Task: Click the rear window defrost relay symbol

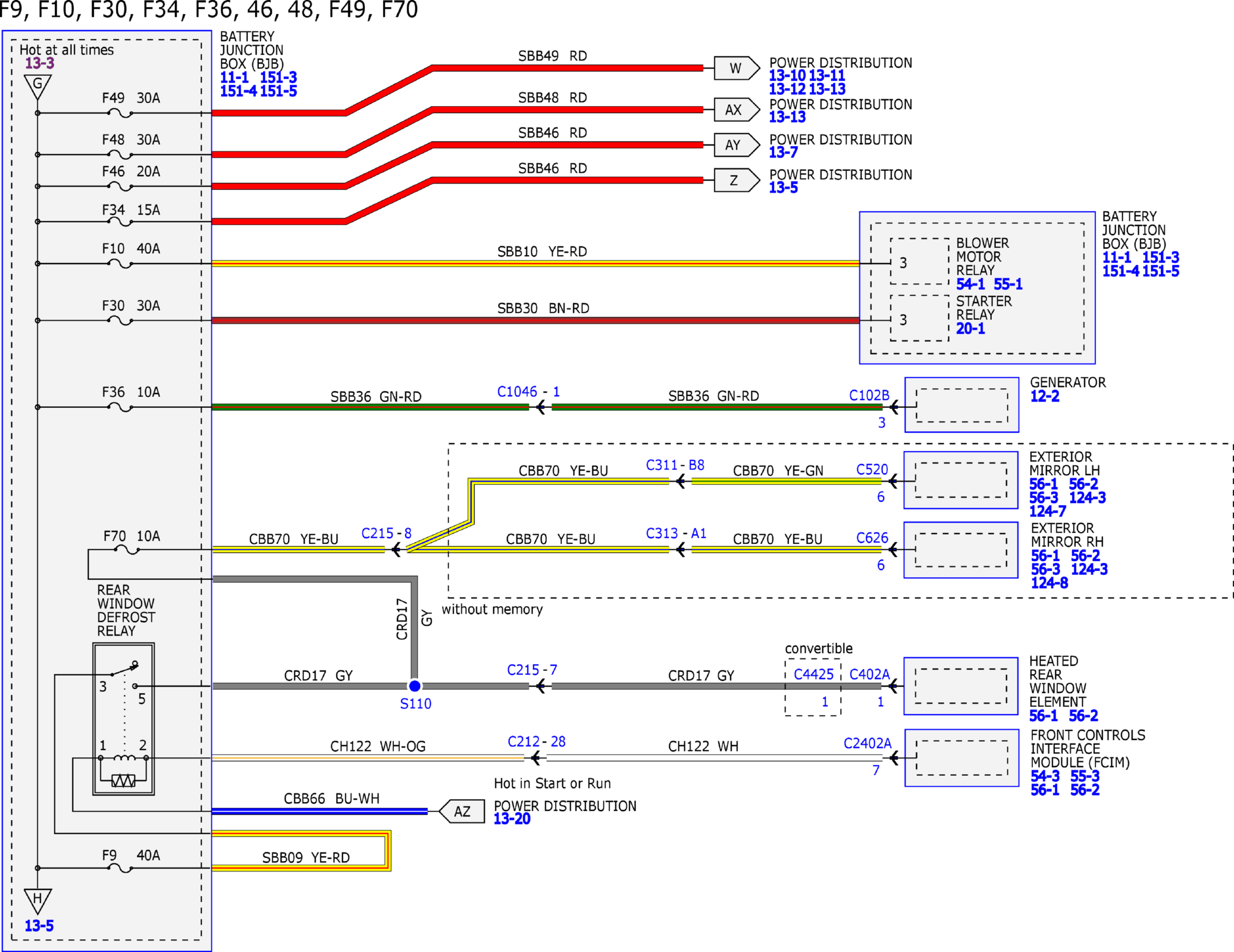Action: coord(123,718)
